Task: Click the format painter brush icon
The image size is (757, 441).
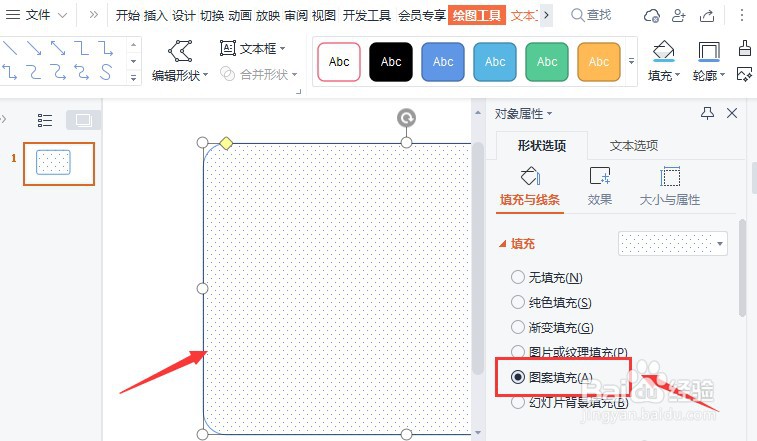Action: click(745, 48)
